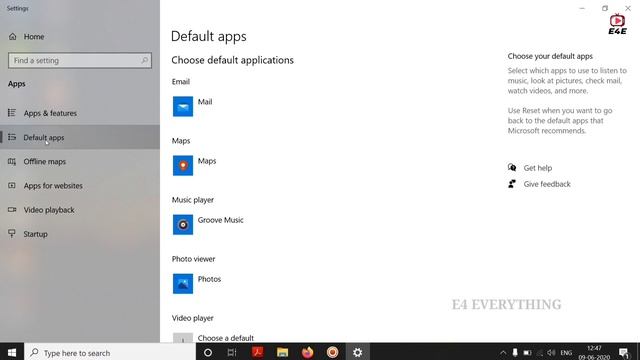
Task: Click the Find a setting search box
Action: pyautogui.click(x=80, y=60)
